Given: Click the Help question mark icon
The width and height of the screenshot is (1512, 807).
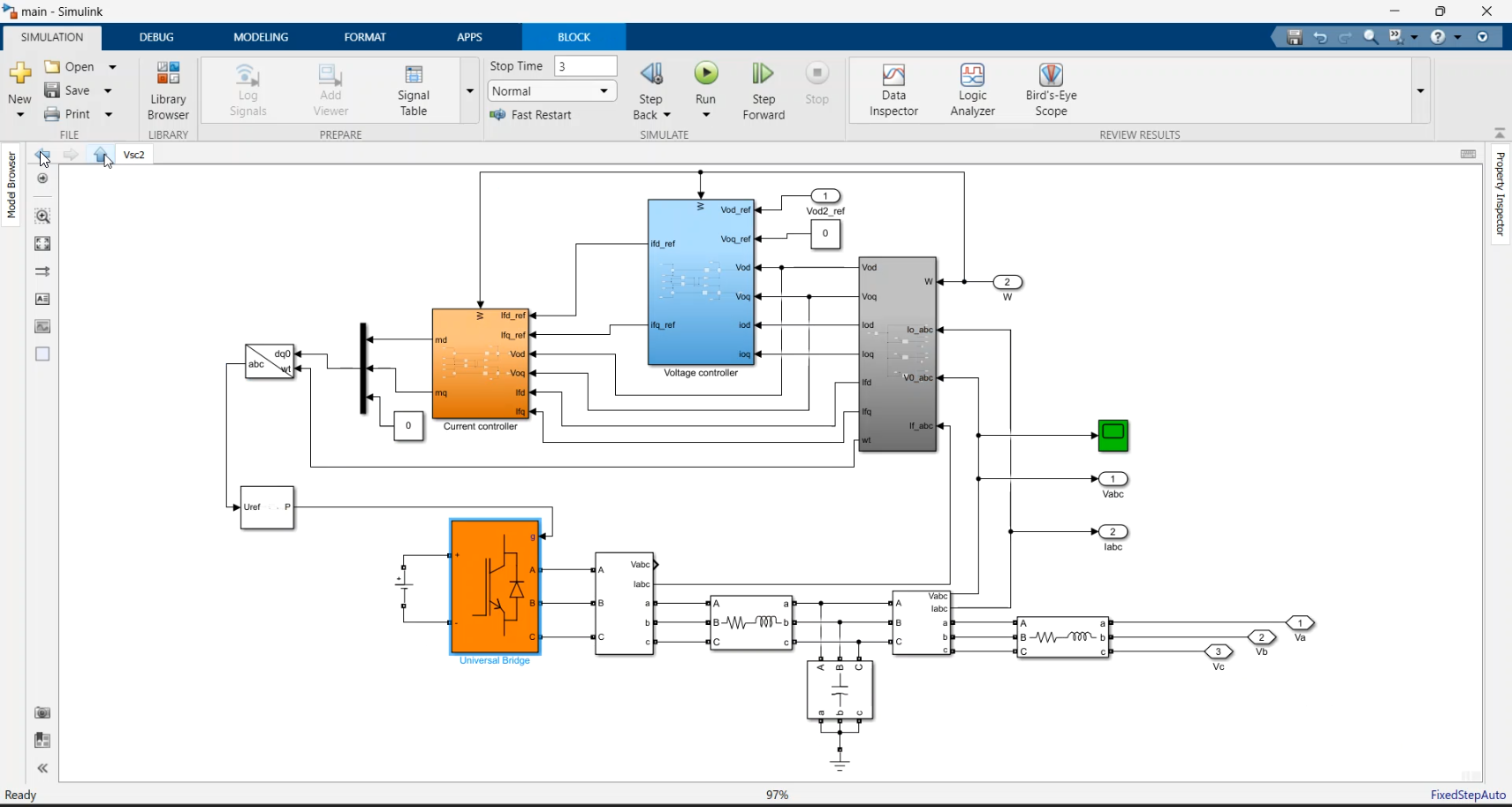Looking at the screenshot, I should point(1438,37).
